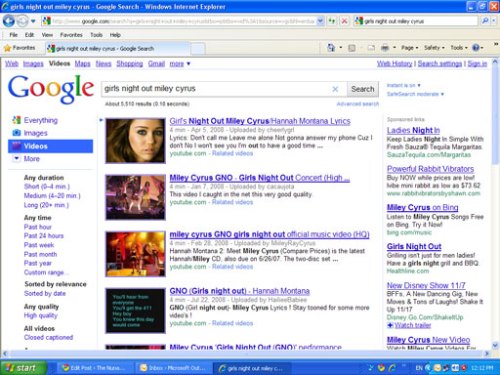Click the Print icon in command bar
The width and height of the screenshot is (500, 375).
tap(385, 48)
